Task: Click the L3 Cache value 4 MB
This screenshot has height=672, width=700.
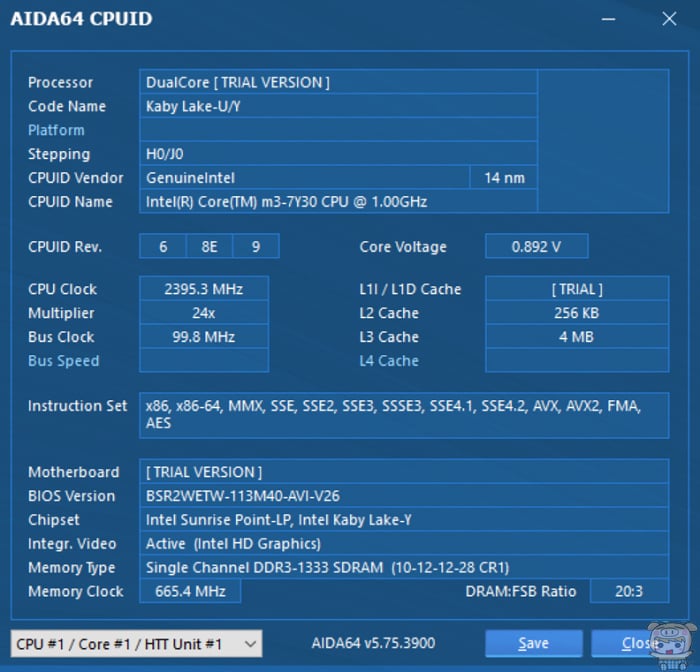Action: 577,336
